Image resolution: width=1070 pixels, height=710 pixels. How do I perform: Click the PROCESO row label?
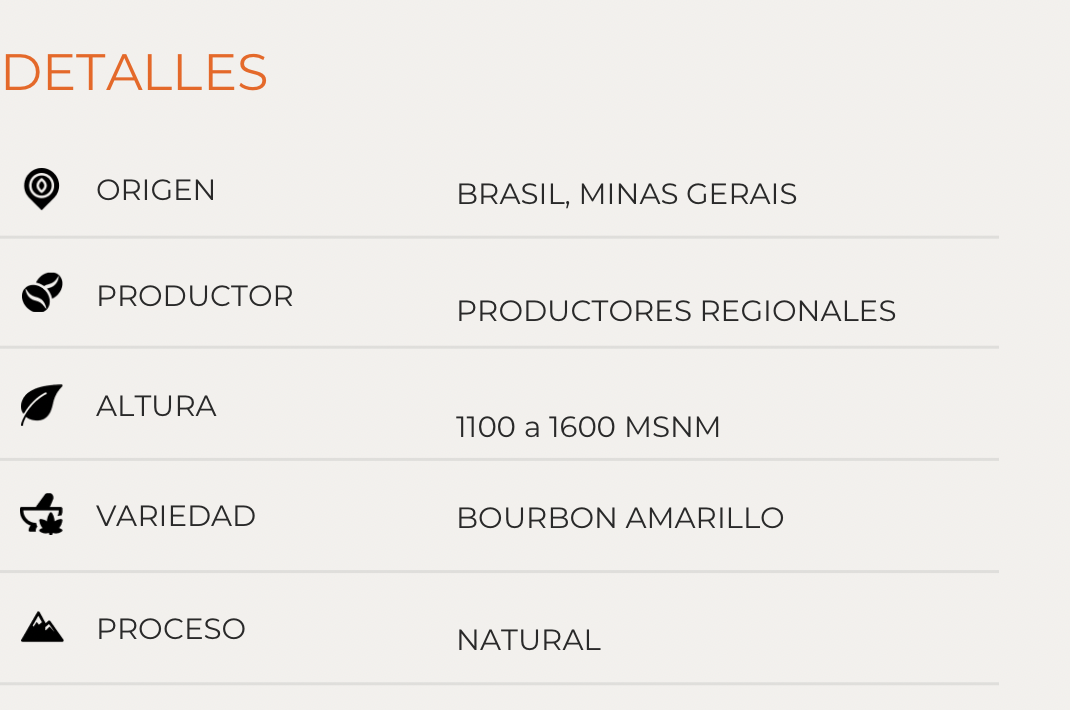click(171, 629)
